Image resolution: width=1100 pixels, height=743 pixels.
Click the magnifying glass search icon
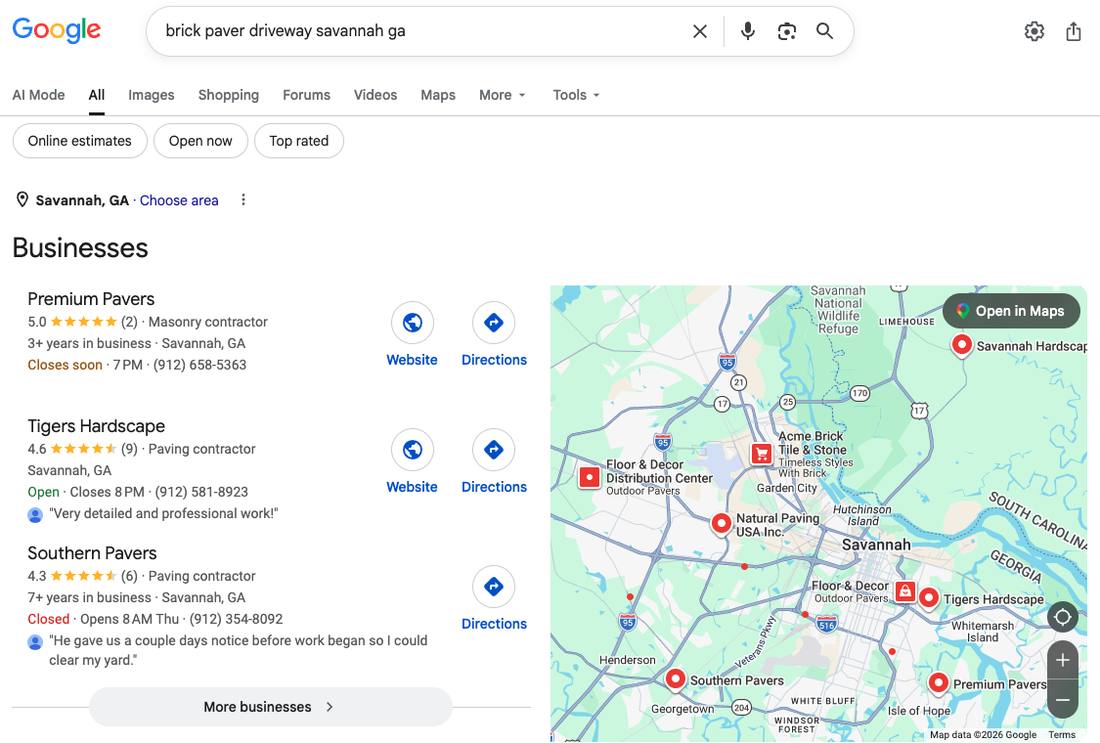(x=824, y=31)
